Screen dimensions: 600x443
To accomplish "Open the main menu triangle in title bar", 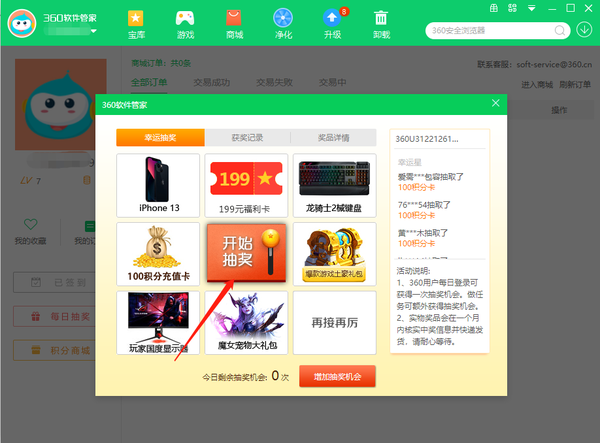I will [532, 8].
